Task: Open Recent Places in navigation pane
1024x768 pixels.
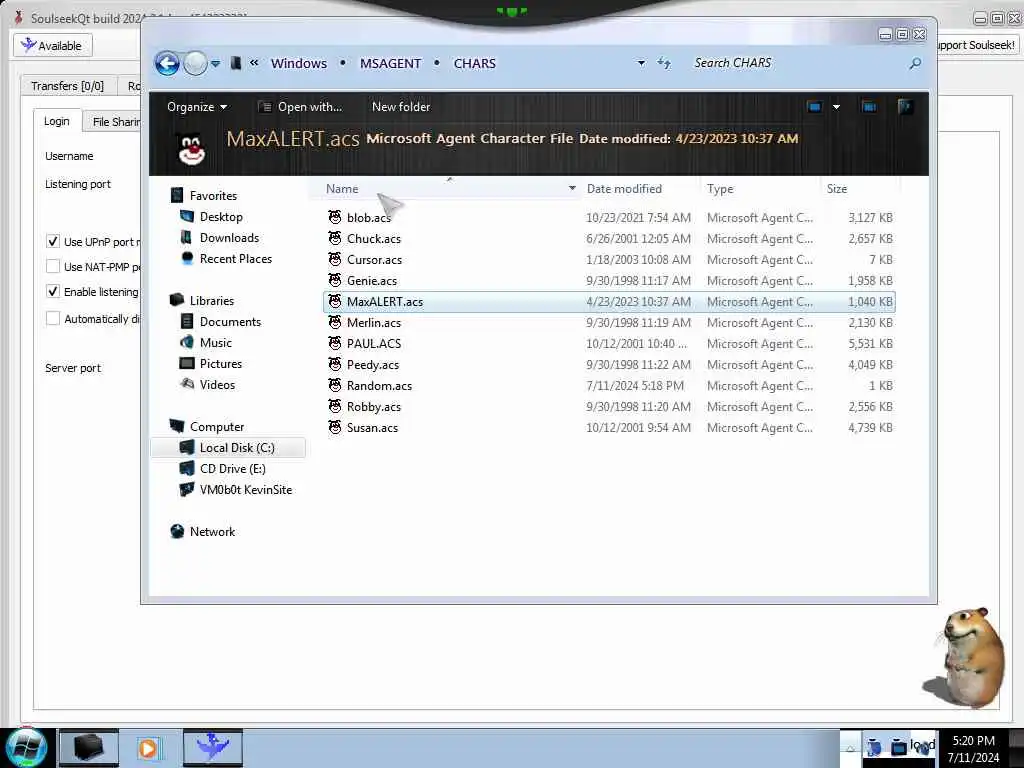Action: pyautogui.click(x=236, y=259)
